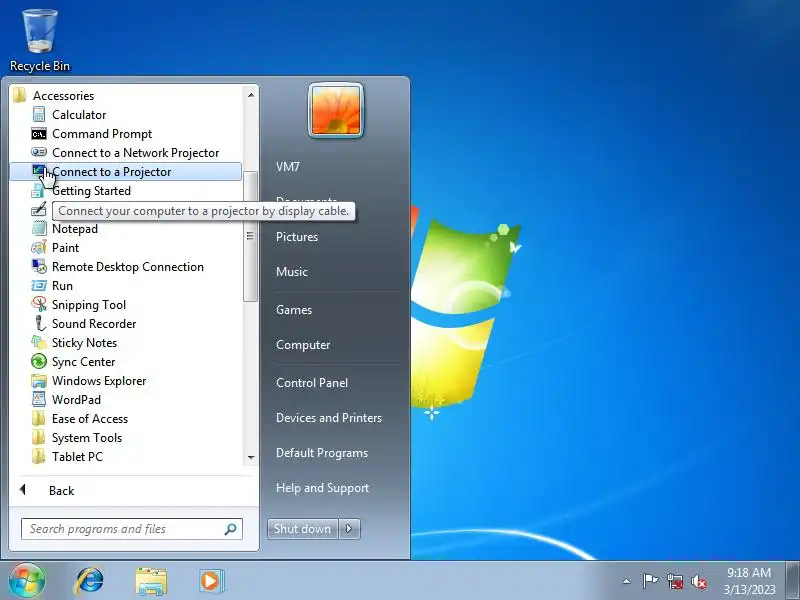
Task: Open Games from the Start menu
Action: tap(294, 310)
